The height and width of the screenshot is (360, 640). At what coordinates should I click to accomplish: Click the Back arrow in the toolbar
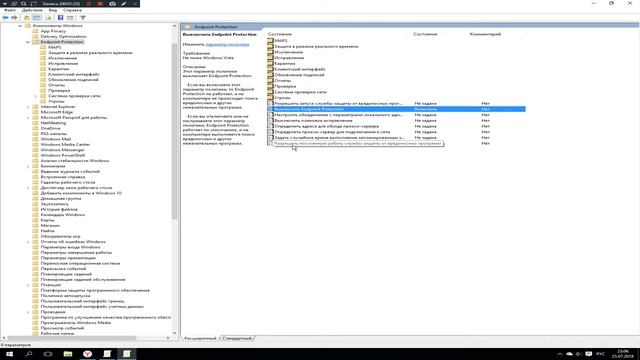pos(5,18)
